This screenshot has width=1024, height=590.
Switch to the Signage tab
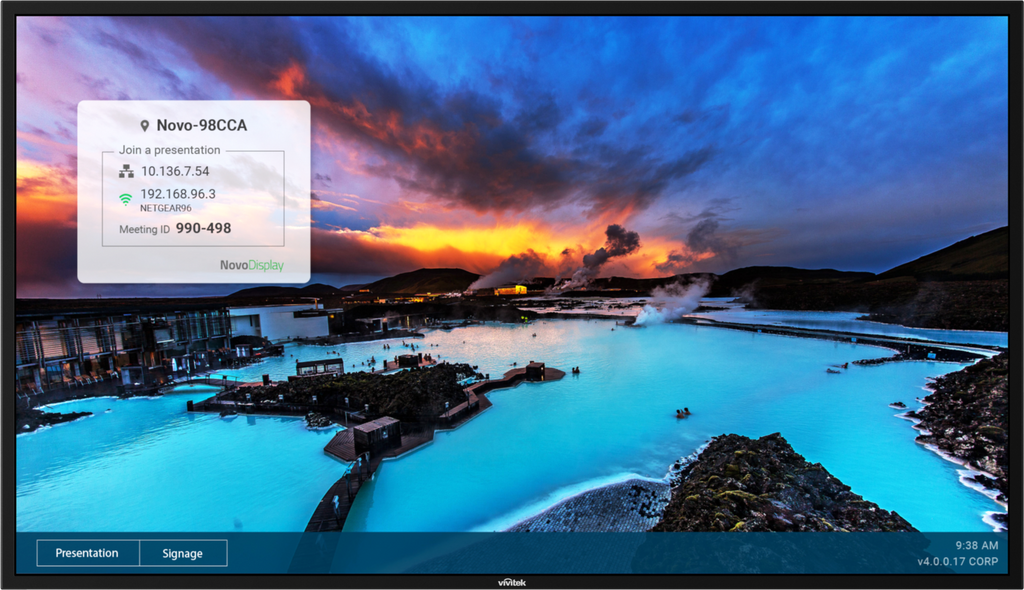(182, 553)
